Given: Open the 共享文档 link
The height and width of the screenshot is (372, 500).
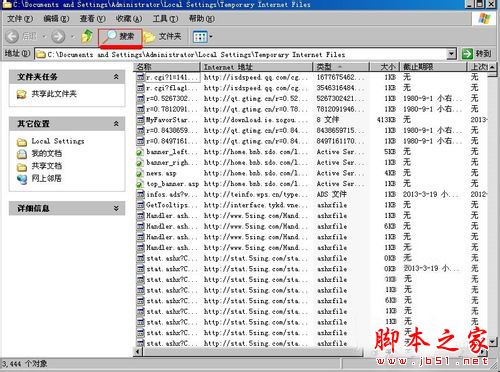Looking at the screenshot, I should click(x=47, y=166).
